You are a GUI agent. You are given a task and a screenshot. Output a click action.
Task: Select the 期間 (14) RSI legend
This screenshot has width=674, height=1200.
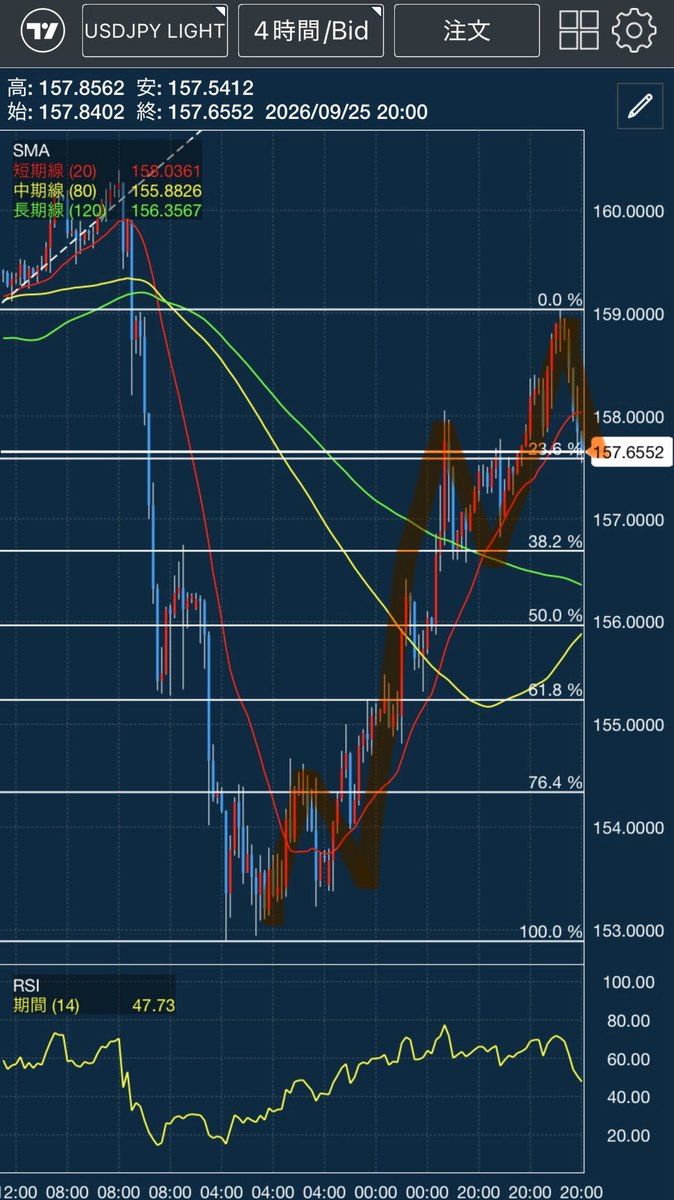[45, 1005]
